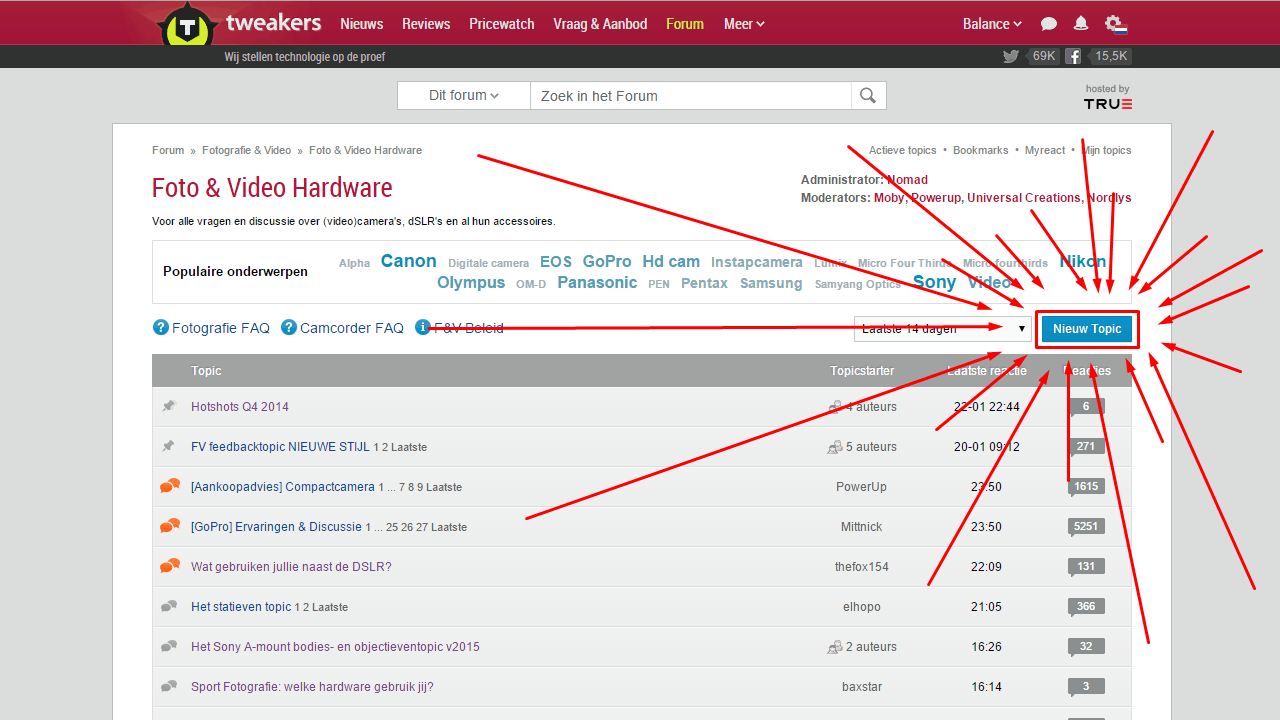Open the FV feedbacktopic NIEUWE STIJL topic

pos(280,447)
